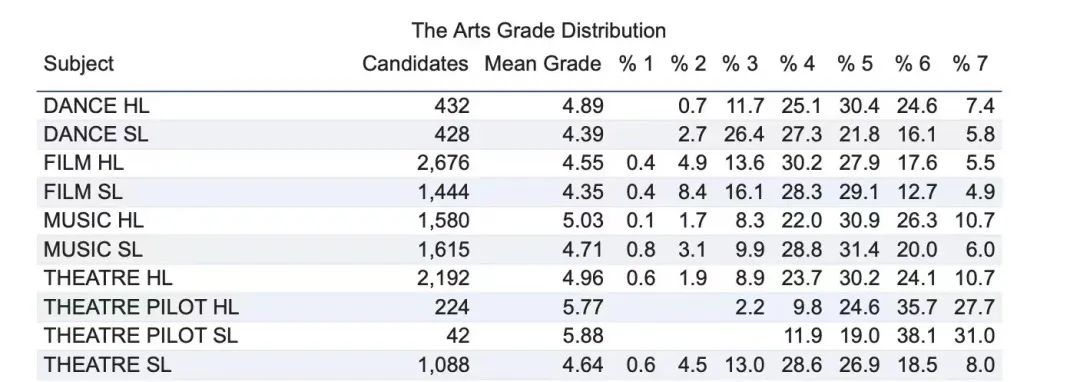Click the Arts Grade Distribution title

pyautogui.click(x=539, y=31)
